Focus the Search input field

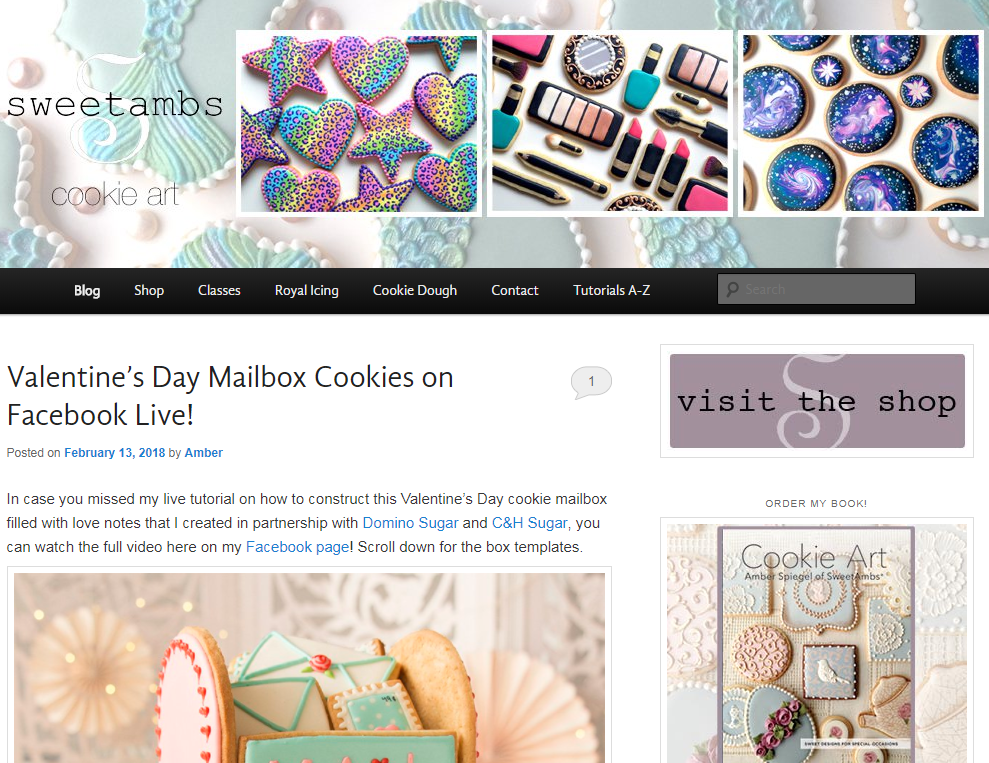coord(816,289)
